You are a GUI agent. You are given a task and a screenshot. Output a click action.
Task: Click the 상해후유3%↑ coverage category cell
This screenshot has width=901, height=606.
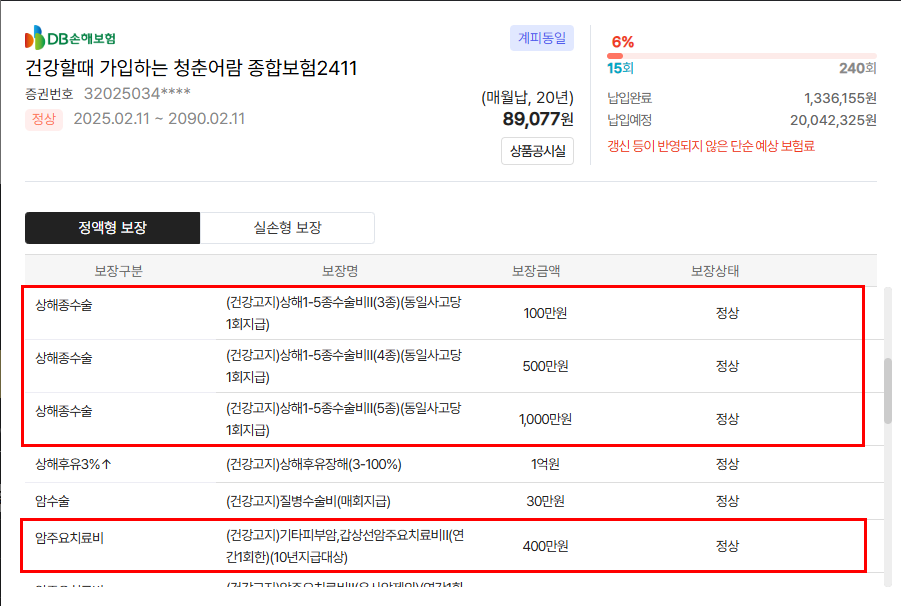click(x=72, y=464)
